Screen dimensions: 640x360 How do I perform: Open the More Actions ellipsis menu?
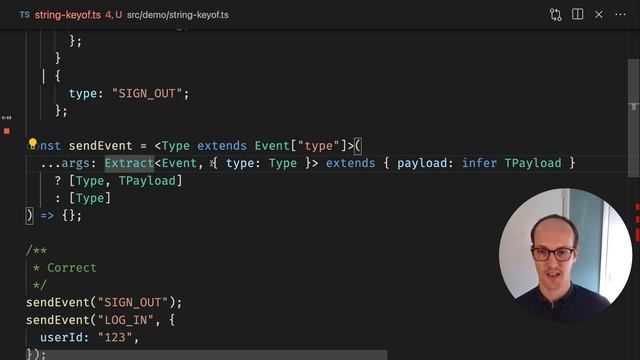[x=620, y=14]
